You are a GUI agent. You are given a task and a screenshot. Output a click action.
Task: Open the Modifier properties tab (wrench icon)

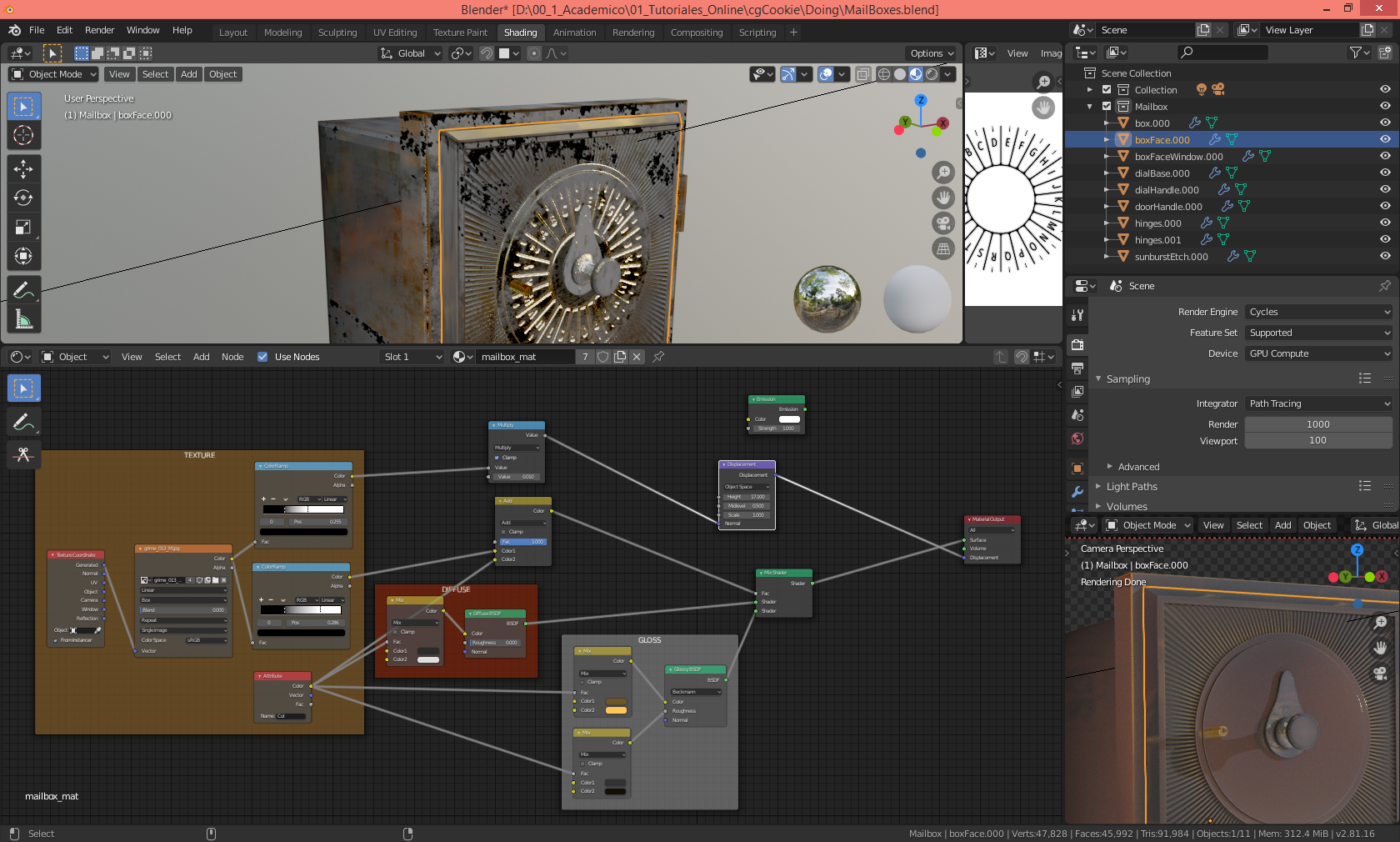tap(1077, 492)
